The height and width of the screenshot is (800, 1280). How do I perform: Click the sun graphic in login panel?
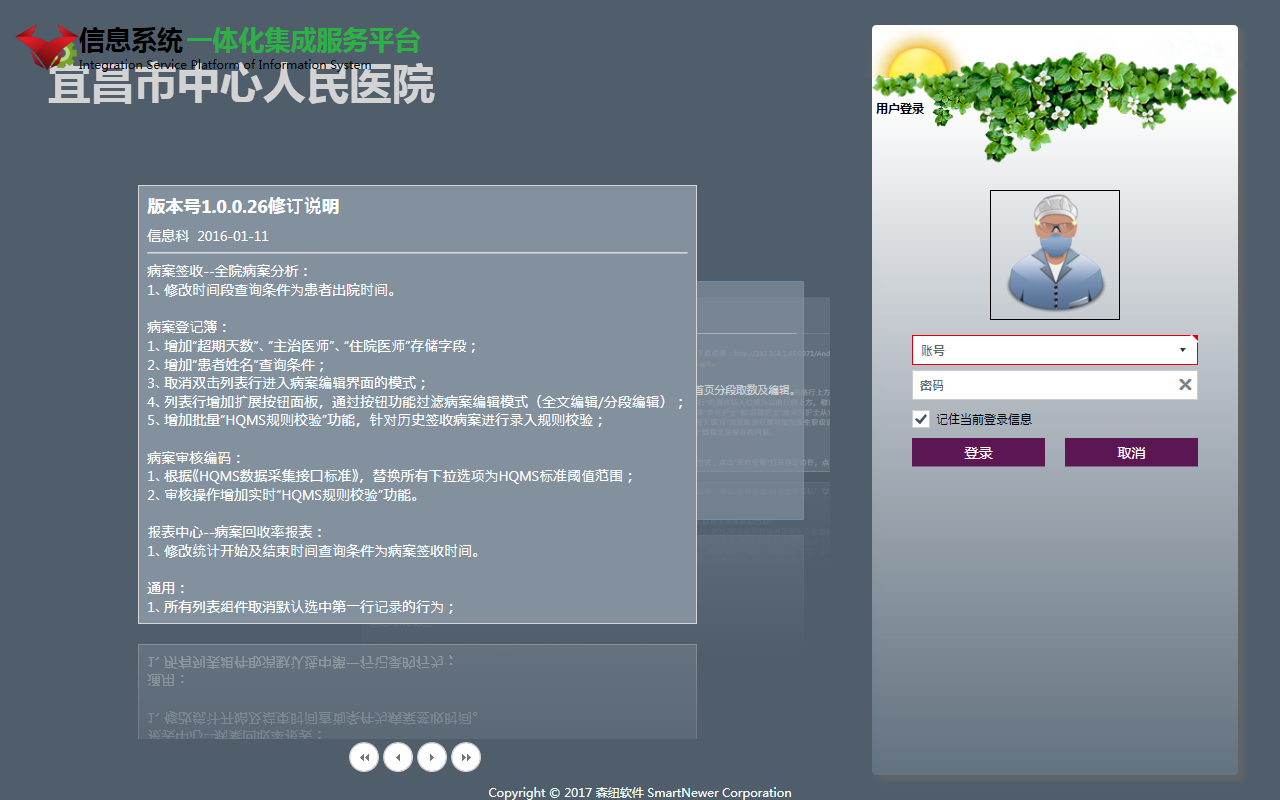[917, 66]
